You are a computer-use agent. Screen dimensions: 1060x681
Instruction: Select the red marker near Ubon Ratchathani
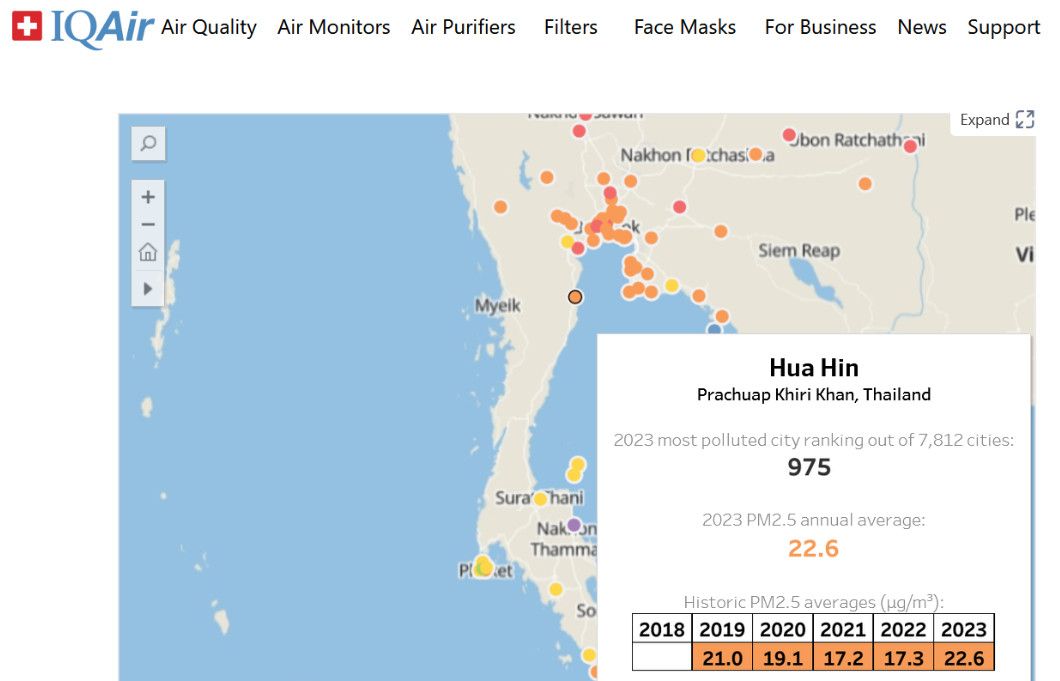tap(789, 135)
